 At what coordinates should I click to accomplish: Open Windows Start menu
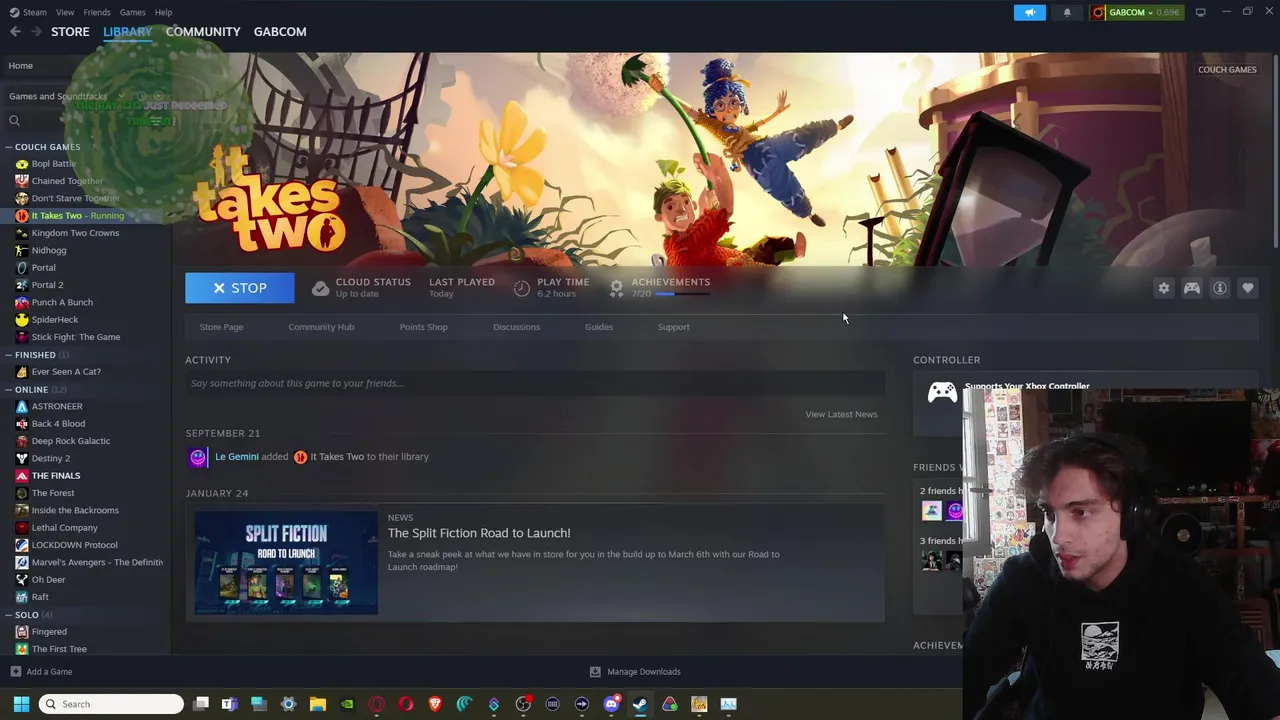click(21, 704)
